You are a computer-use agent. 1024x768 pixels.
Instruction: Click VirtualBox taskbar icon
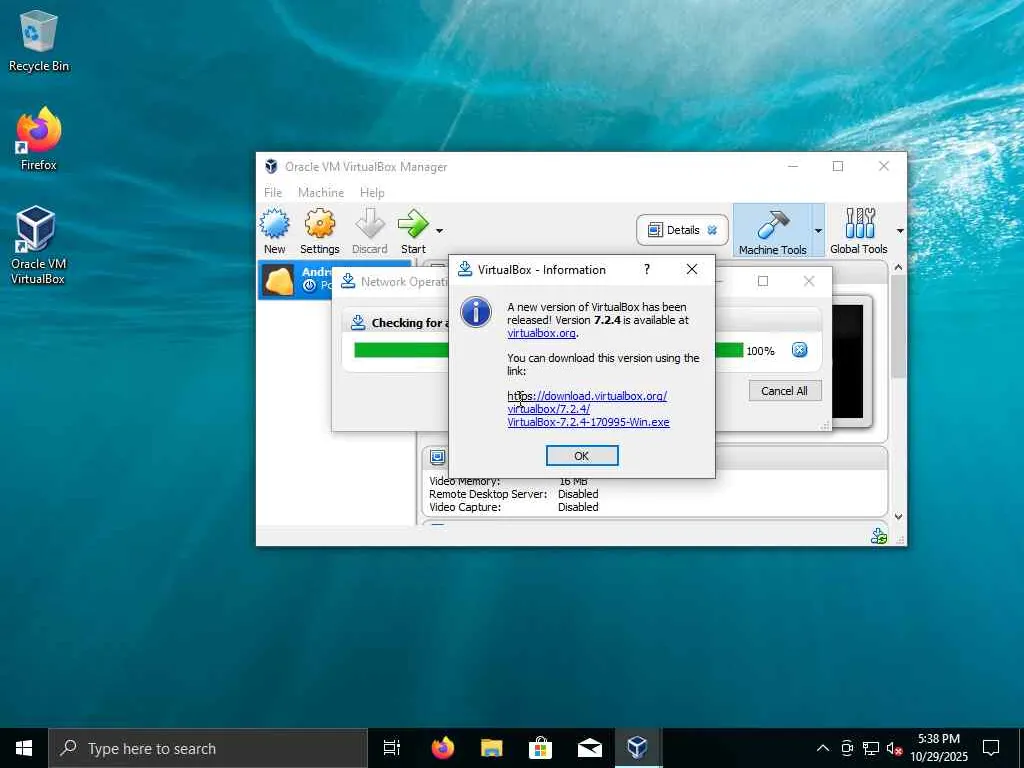(637, 748)
